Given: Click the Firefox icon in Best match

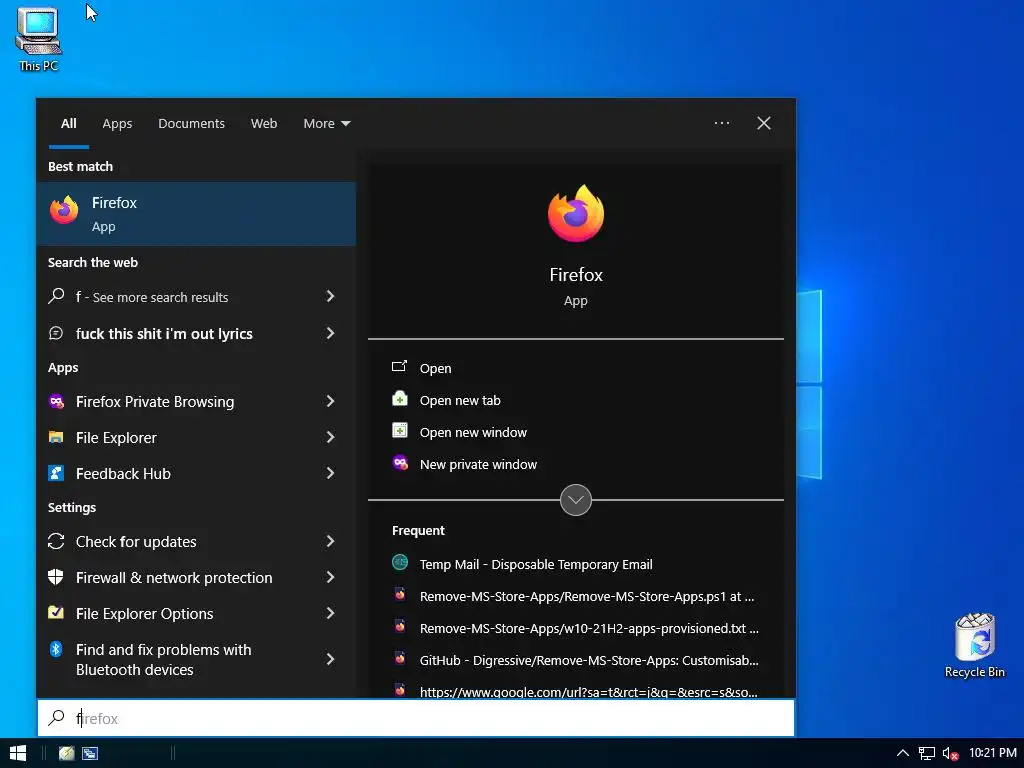Looking at the screenshot, I should [x=64, y=210].
